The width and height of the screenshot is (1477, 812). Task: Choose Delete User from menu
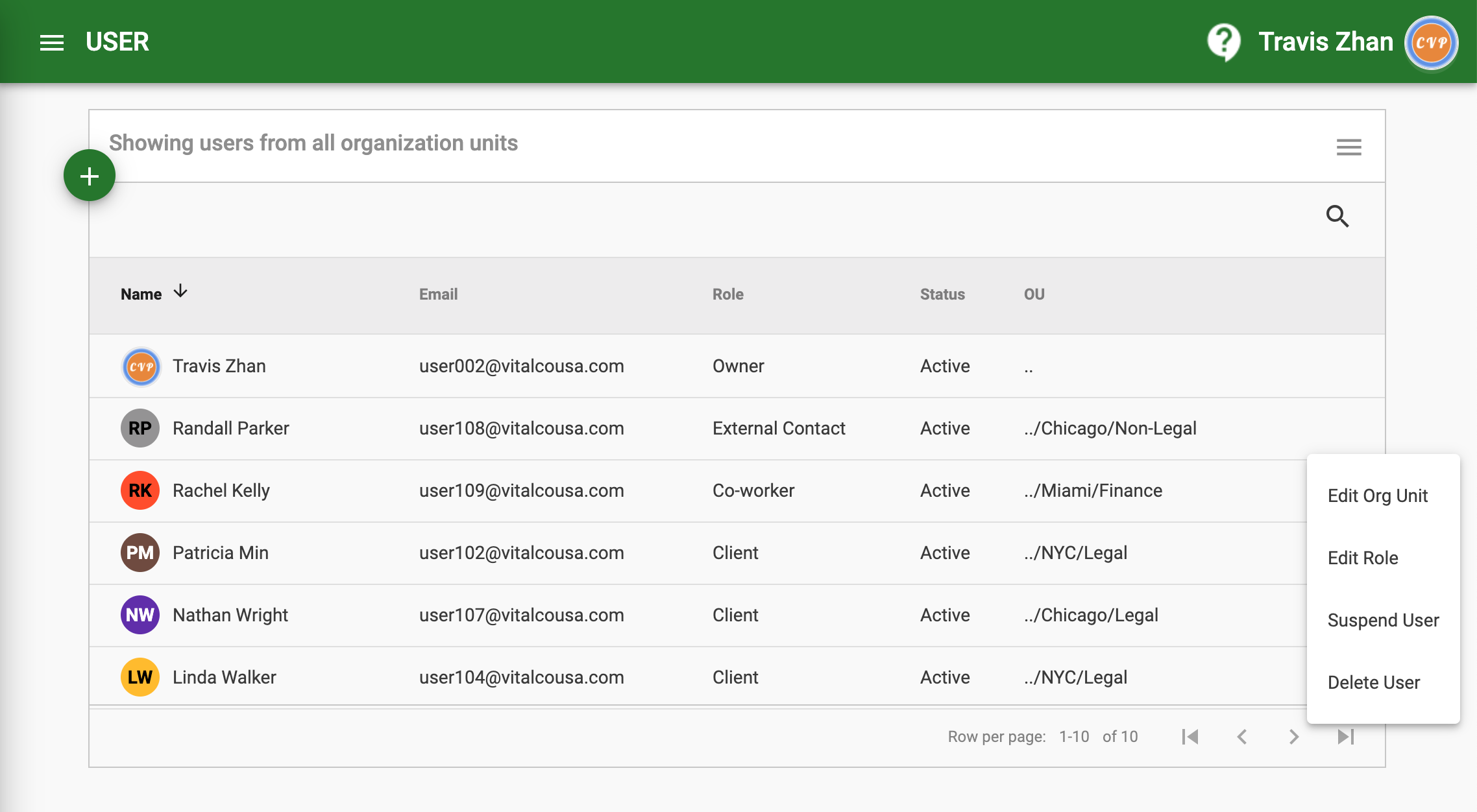coord(1373,682)
